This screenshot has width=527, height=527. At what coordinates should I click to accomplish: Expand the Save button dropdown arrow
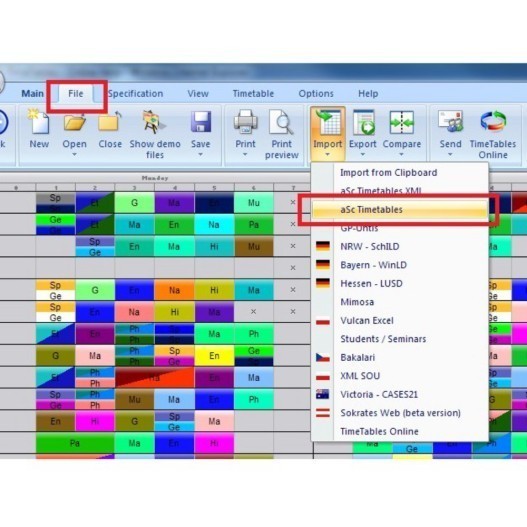[x=201, y=155]
